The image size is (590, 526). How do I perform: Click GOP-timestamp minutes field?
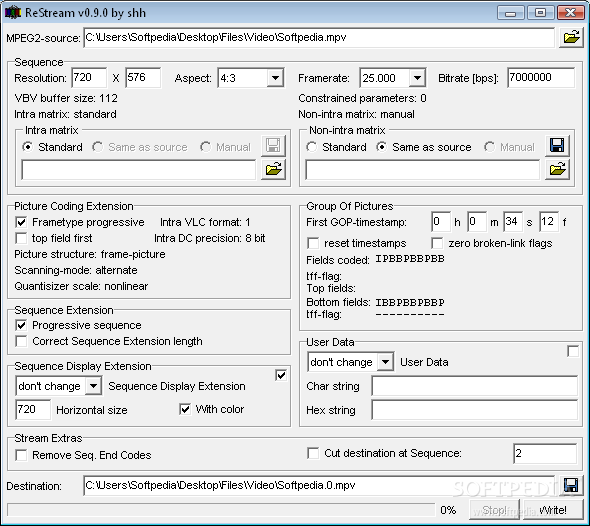tap(477, 222)
